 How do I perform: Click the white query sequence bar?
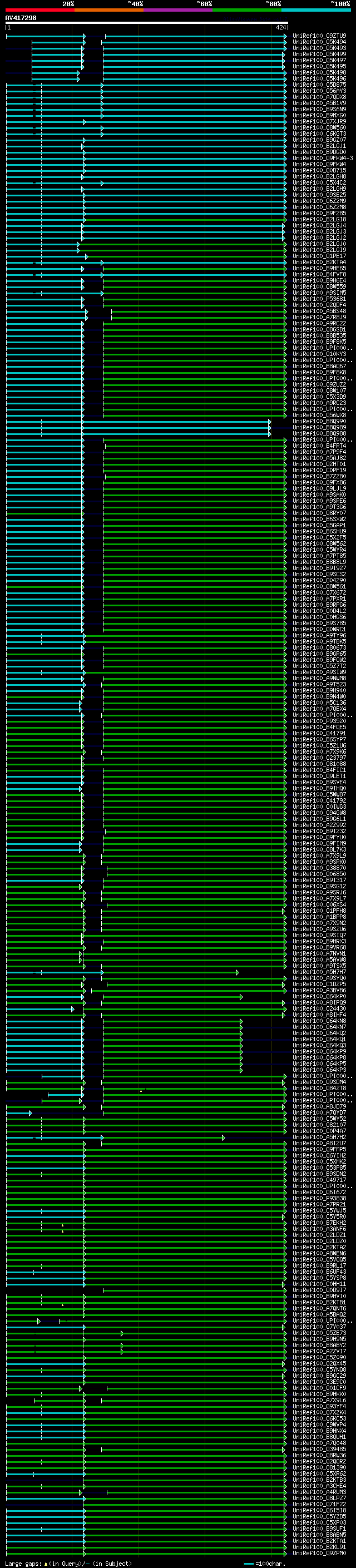pos(147,23)
